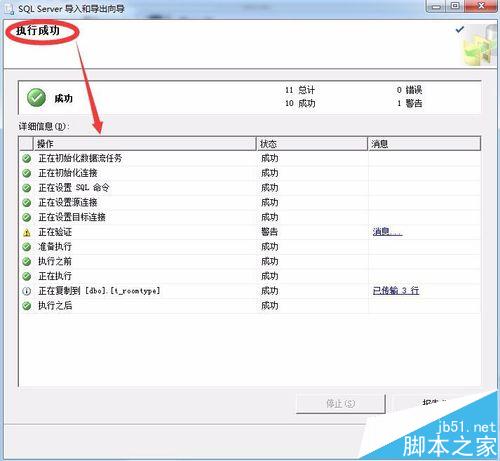The width and height of the screenshot is (500, 461).
Task: Click the 执行成功 page heading
Action: [x=38, y=31]
